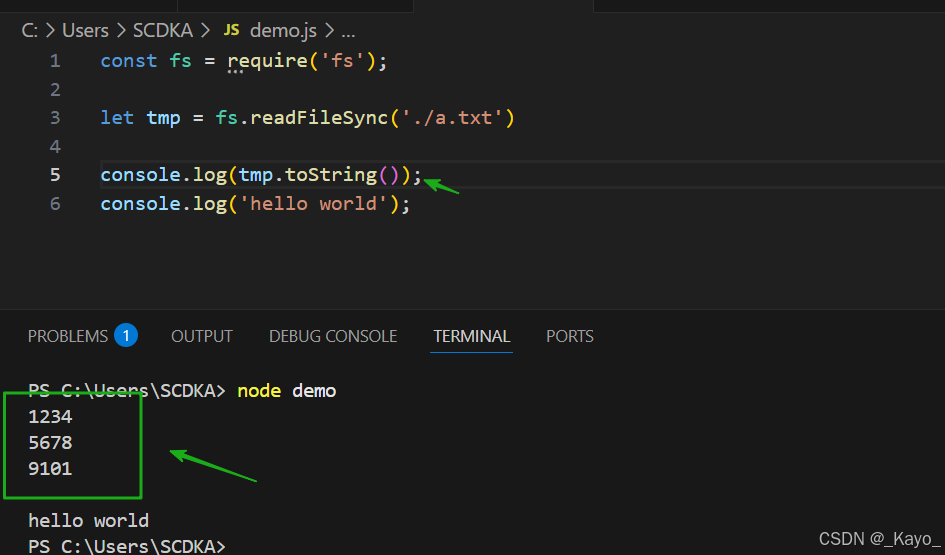Click the terminal output line 9101
The width and height of the screenshot is (945, 555).
[x=50, y=468]
